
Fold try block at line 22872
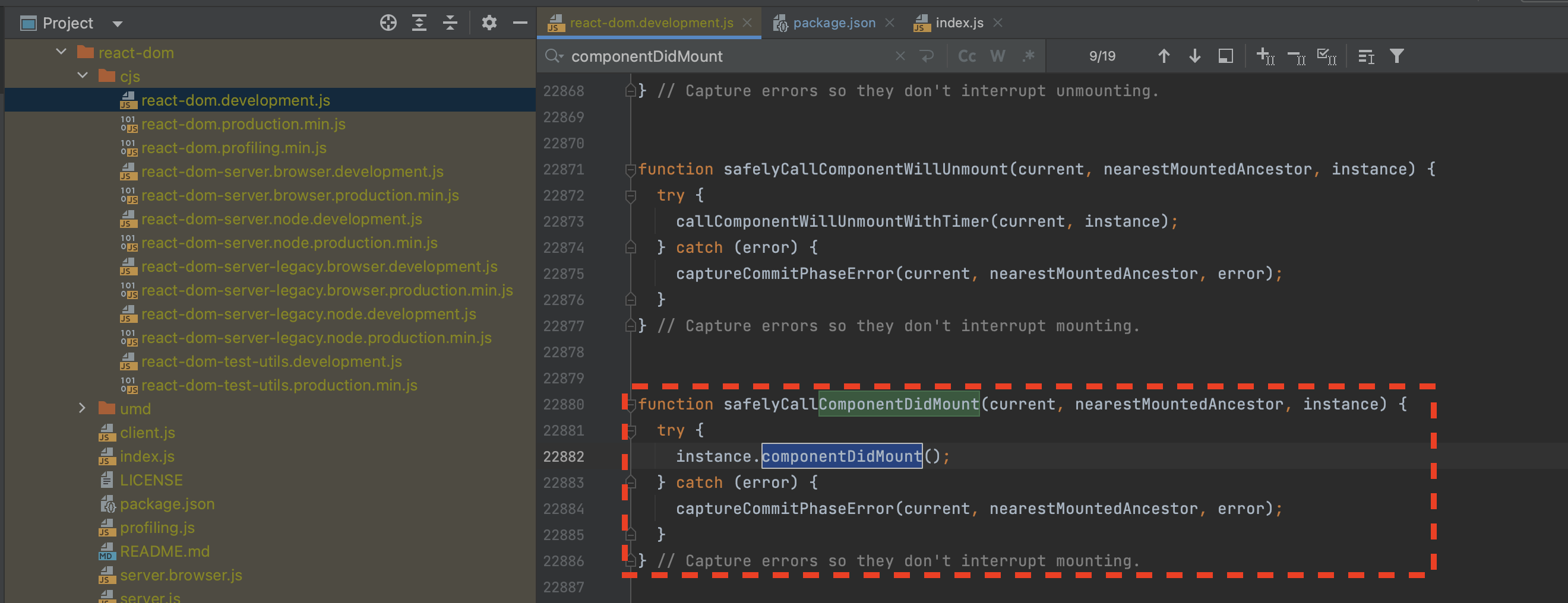coord(631,195)
